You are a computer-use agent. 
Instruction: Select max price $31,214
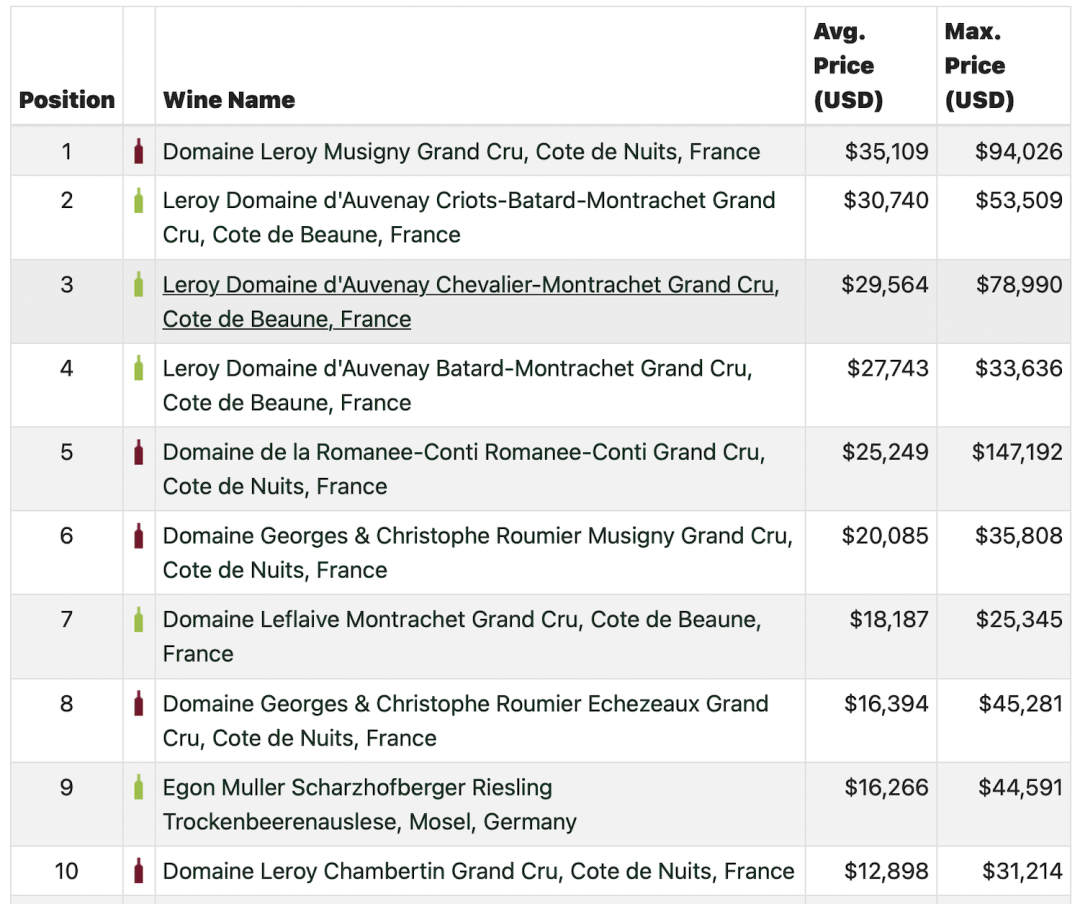pos(1022,871)
